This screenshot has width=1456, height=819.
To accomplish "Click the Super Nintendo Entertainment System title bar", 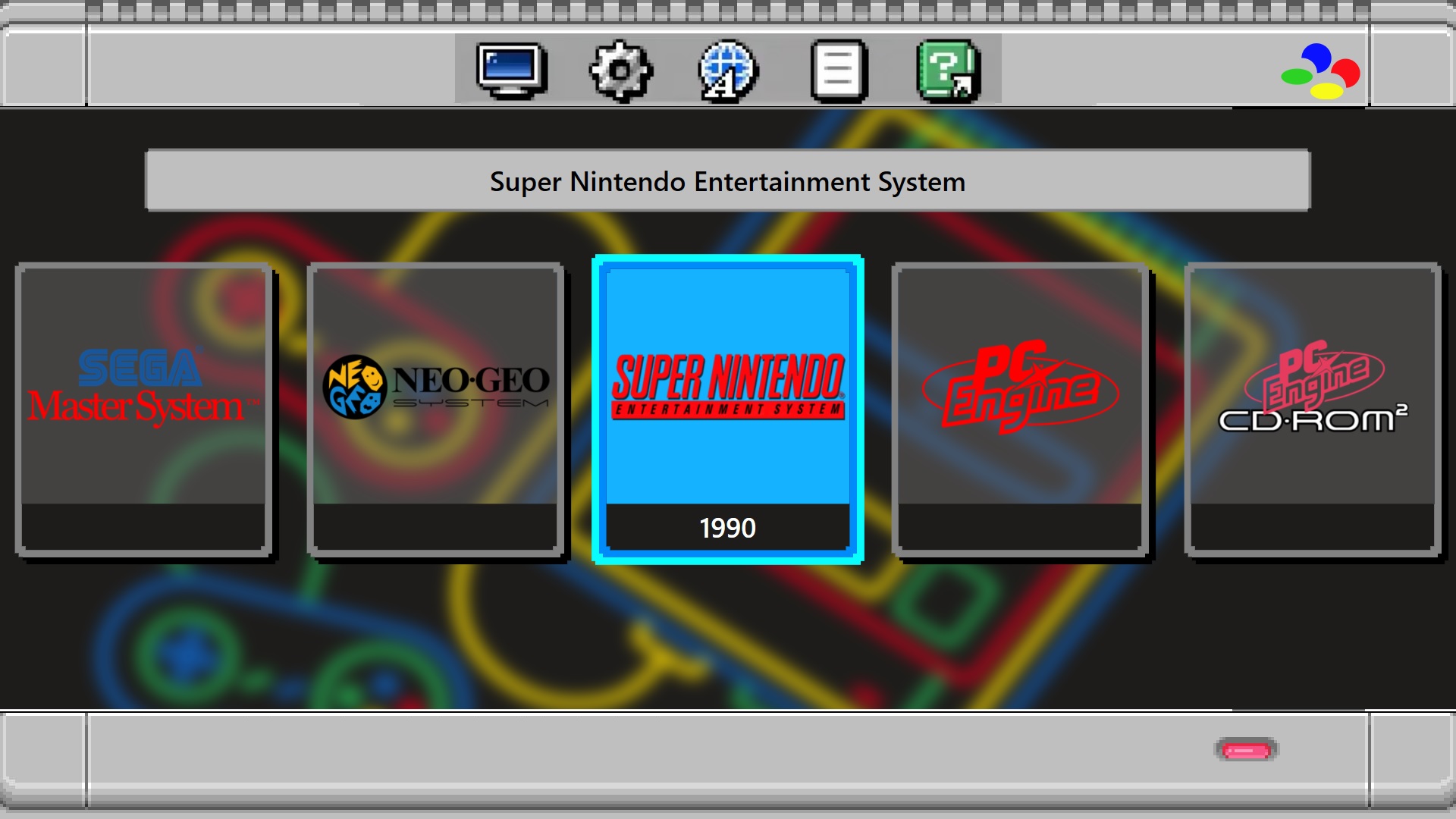I will [x=728, y=180].
